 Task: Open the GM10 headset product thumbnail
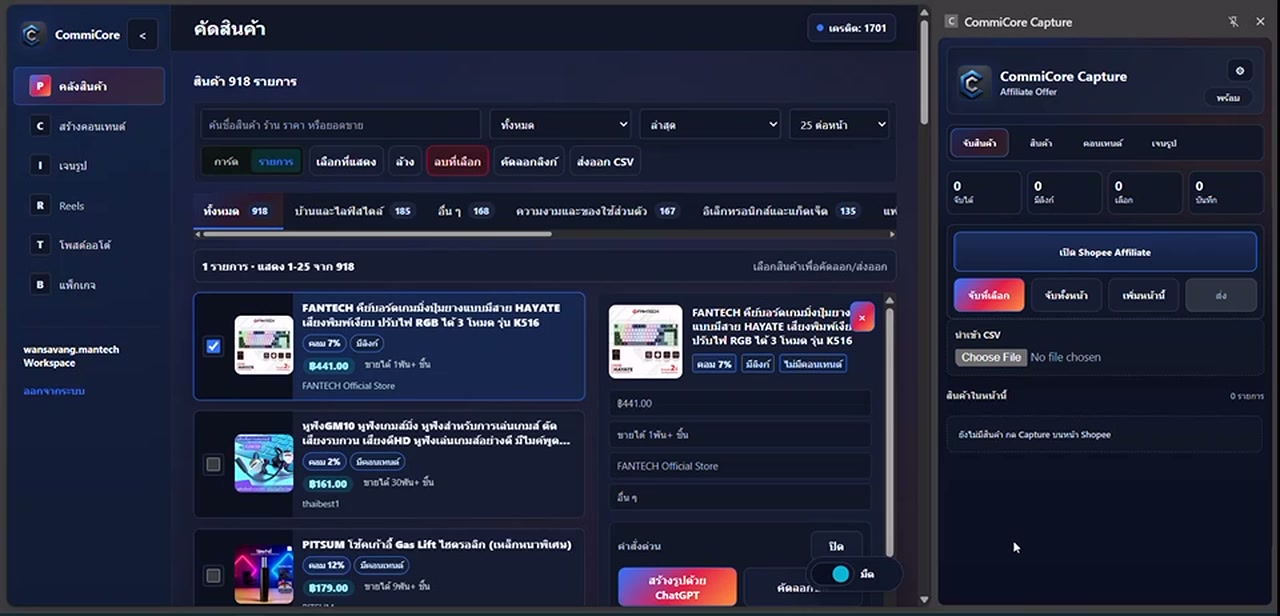264,463
